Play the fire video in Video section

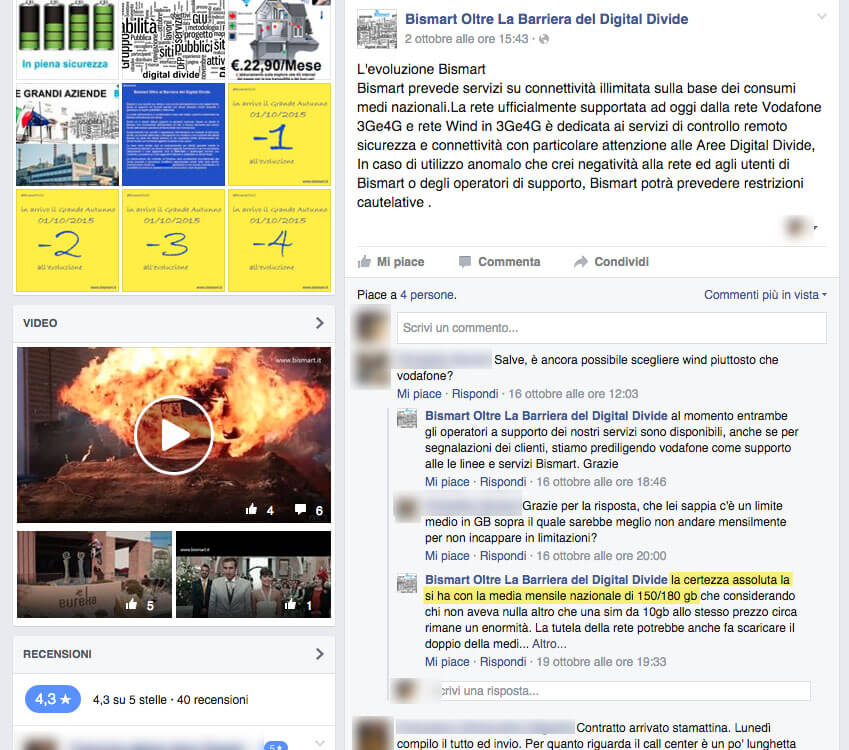coord(174,435)
